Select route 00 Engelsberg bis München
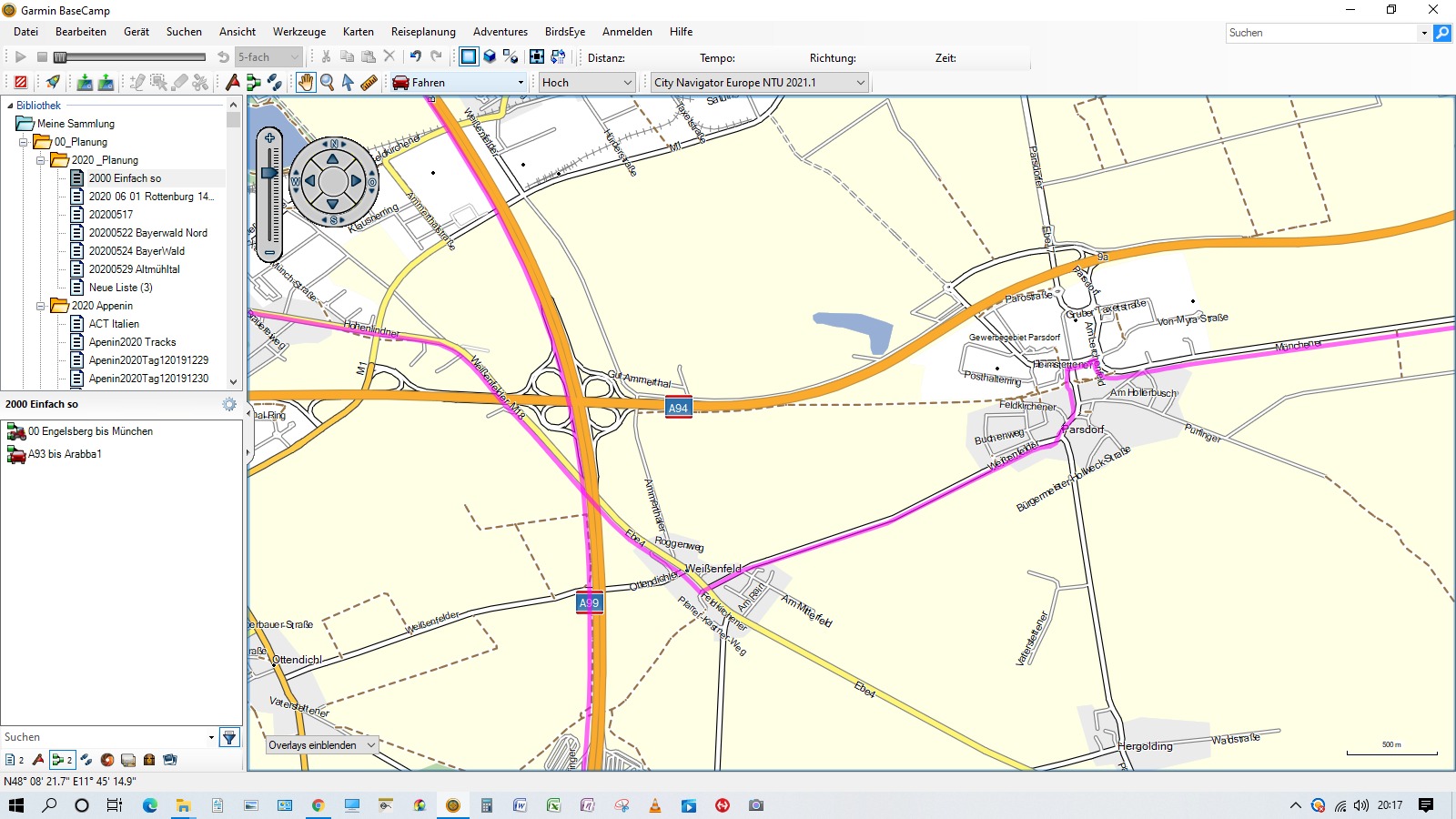The width and height of the screenshot is (1456, 819). [90, 431]
